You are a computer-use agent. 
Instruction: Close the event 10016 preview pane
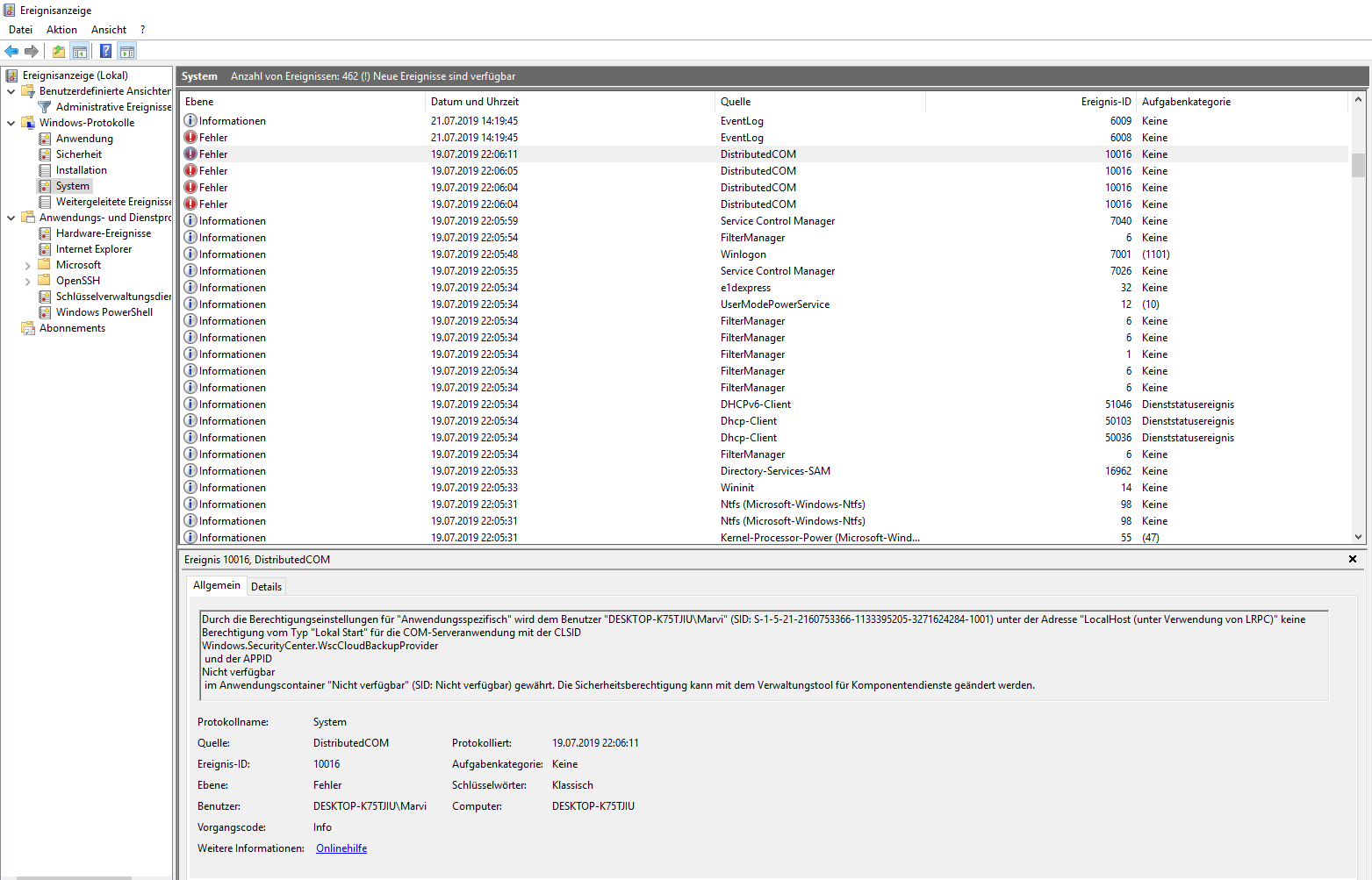(1353, 559)
